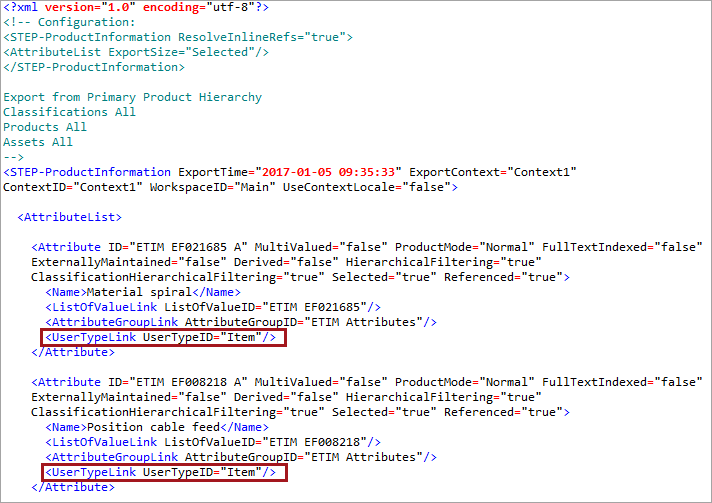Click WorkspaceID="Main" attribute
The height and width of the screenshot is (503, 712).
click(x=213, y=187)
